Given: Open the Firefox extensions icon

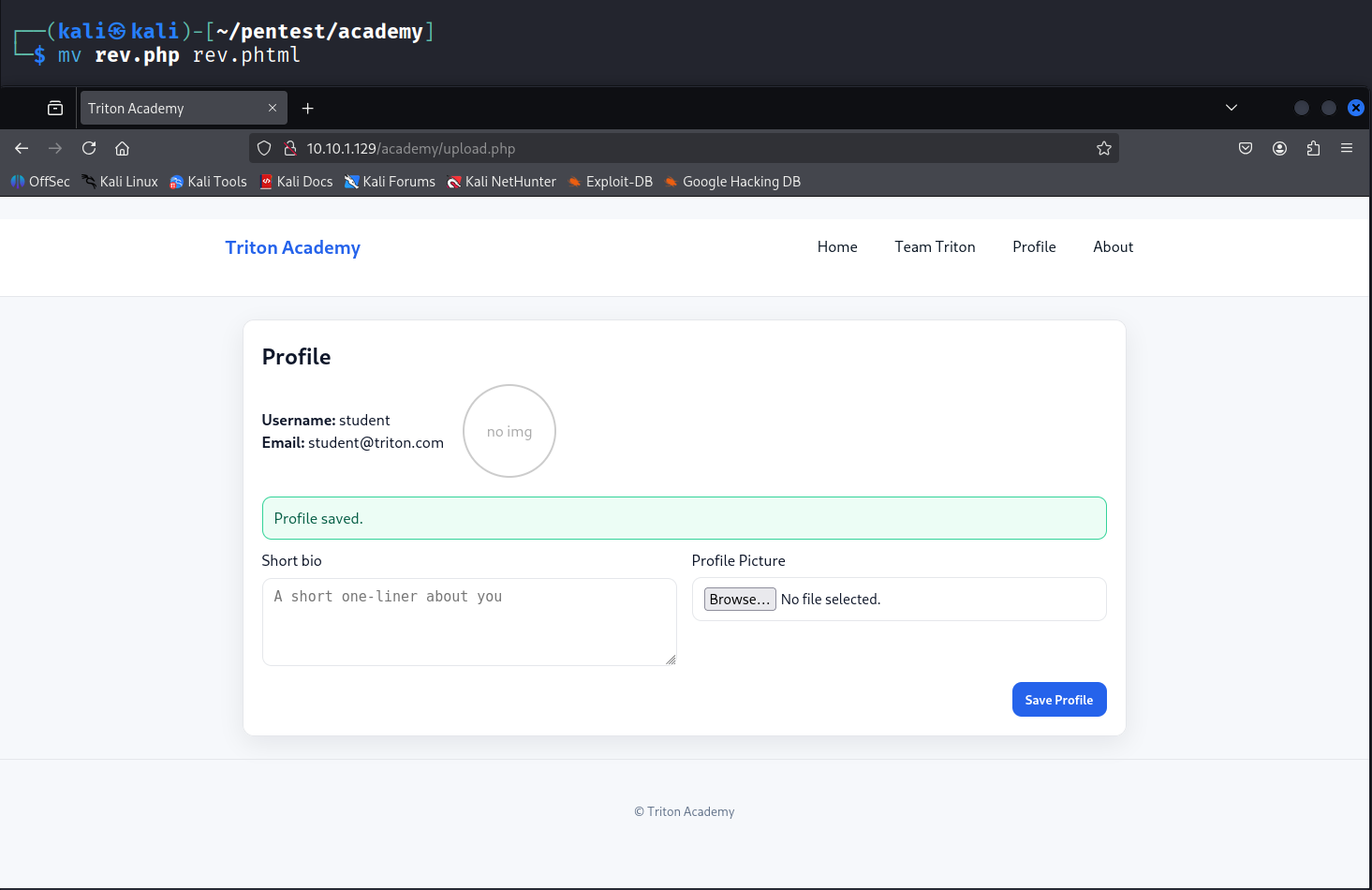Looking at the screenshot, I should [1313, 148].
